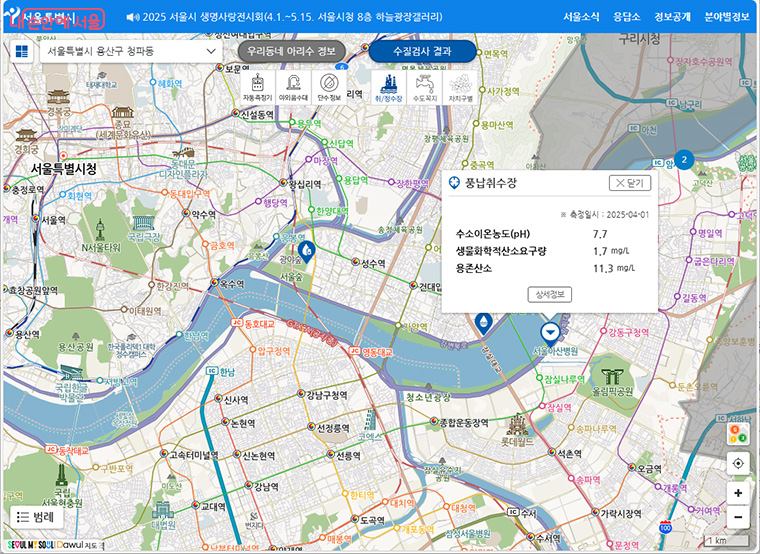Close the 풍납취수장 info popup
This screenshot has height=554, width=760.
point(630,183)
